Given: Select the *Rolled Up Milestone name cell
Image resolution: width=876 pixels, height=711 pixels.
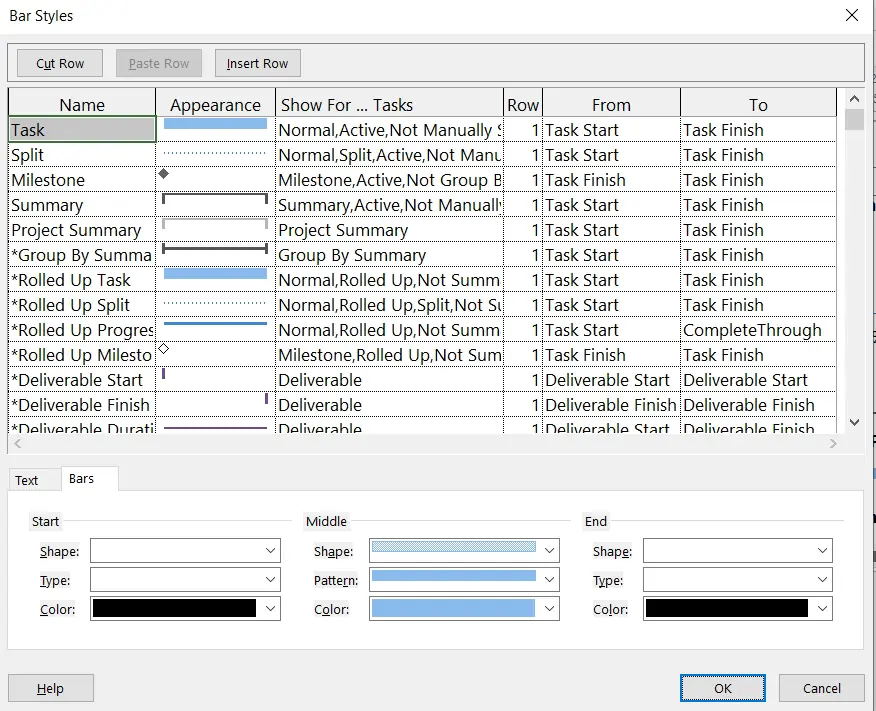Looking at the screenshot, I should 82,355.
